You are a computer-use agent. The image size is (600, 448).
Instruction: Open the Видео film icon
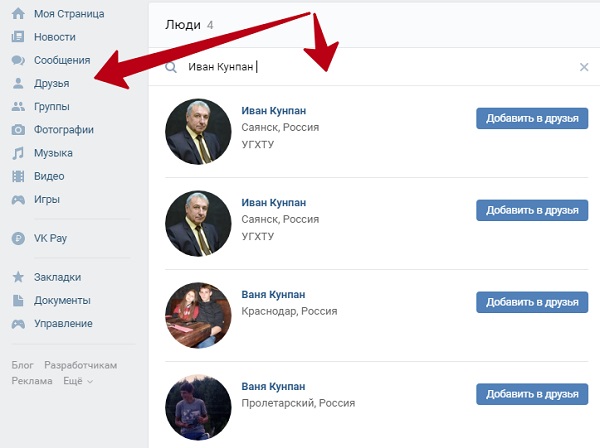18,176
